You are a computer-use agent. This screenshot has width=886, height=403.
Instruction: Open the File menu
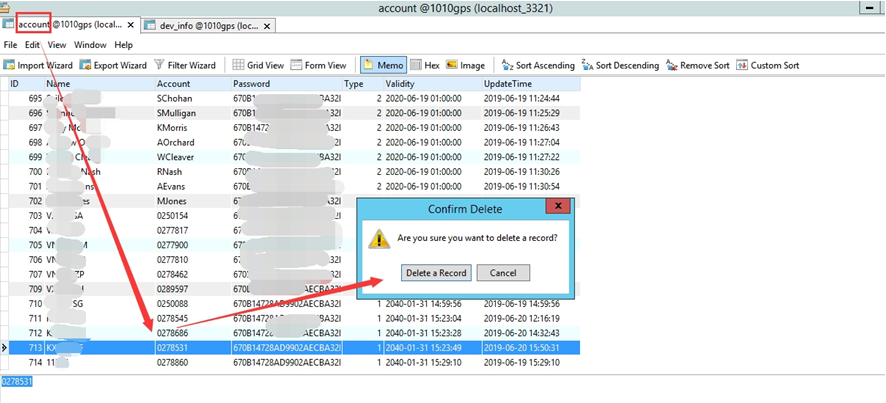pyautogui.click(x=10, y=45)
